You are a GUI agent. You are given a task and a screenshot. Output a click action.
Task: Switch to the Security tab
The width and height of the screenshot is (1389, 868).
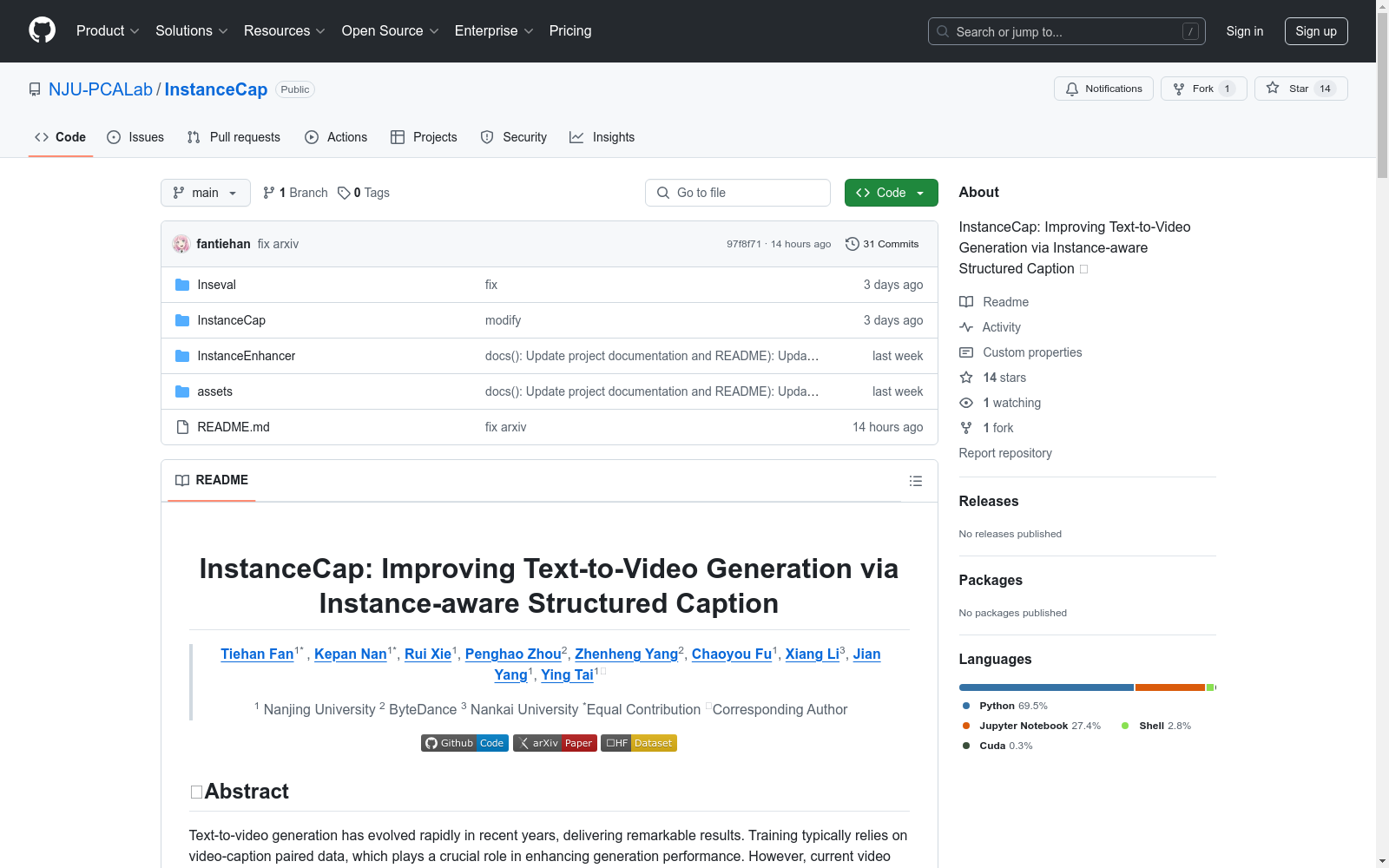pos(514,137)
